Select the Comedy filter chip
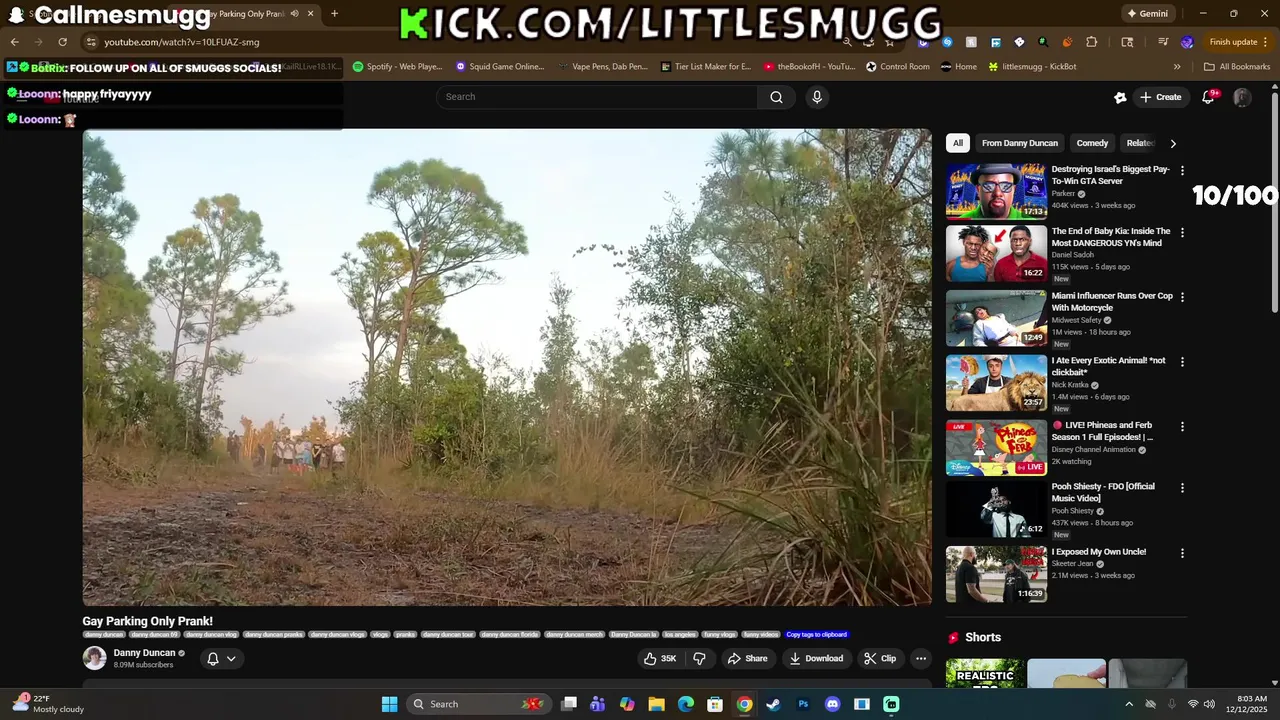This screenshot has width=1280, height=720. click(1092, 143)
